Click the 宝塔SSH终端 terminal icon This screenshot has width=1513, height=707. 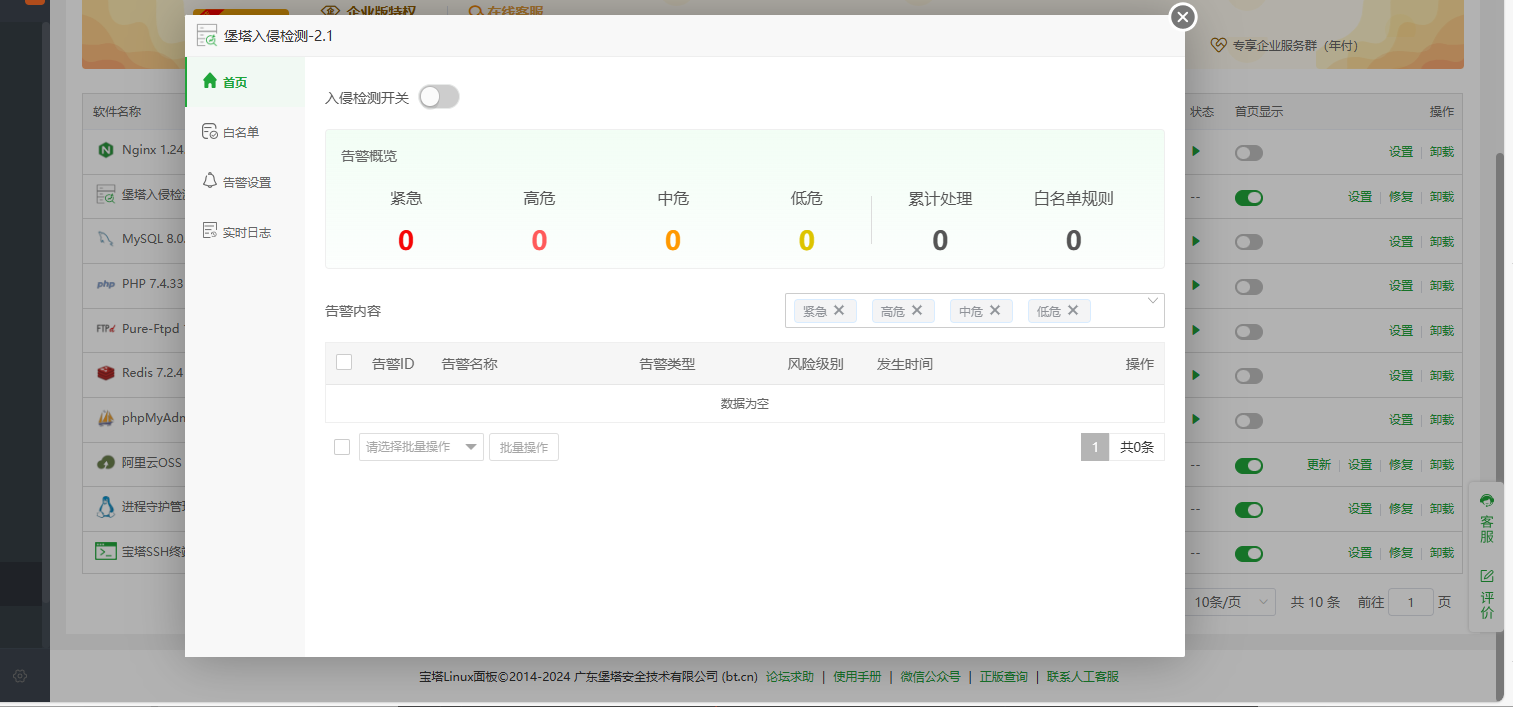(x=105, y=551)
